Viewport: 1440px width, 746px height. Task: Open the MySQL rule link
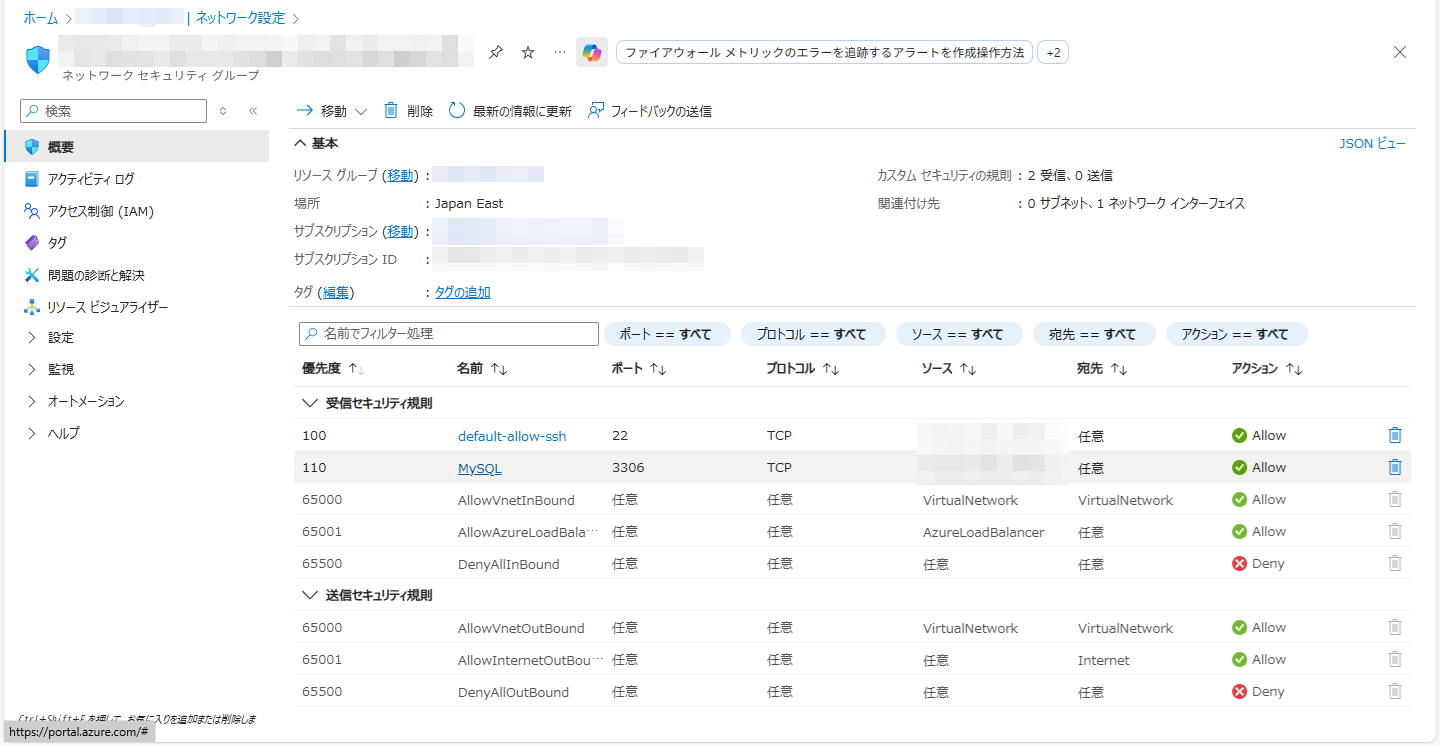(479, 468)
